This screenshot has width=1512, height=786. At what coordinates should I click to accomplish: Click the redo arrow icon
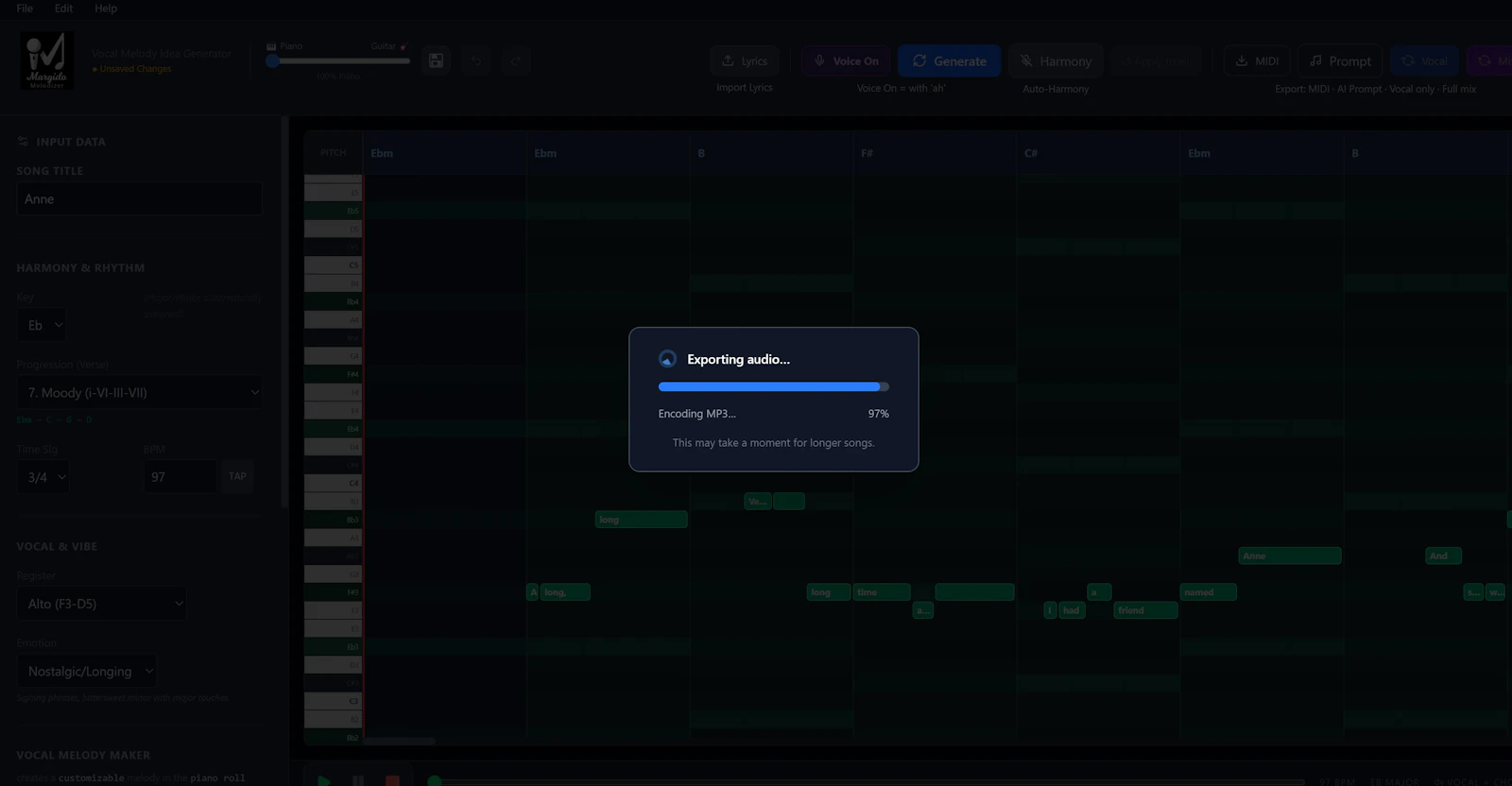(x=516, y=60)
